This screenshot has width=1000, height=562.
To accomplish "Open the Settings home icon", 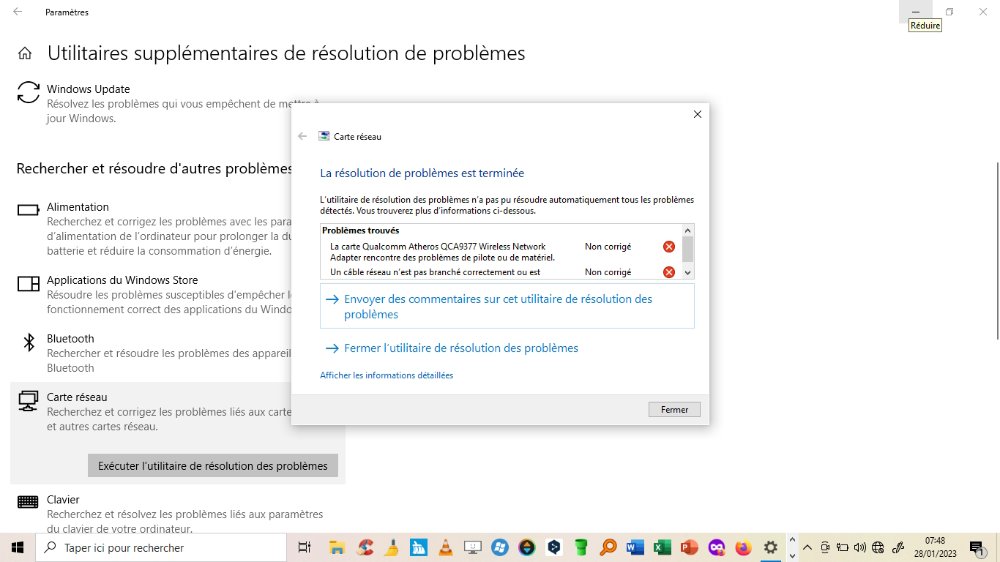I will point(25,53).
